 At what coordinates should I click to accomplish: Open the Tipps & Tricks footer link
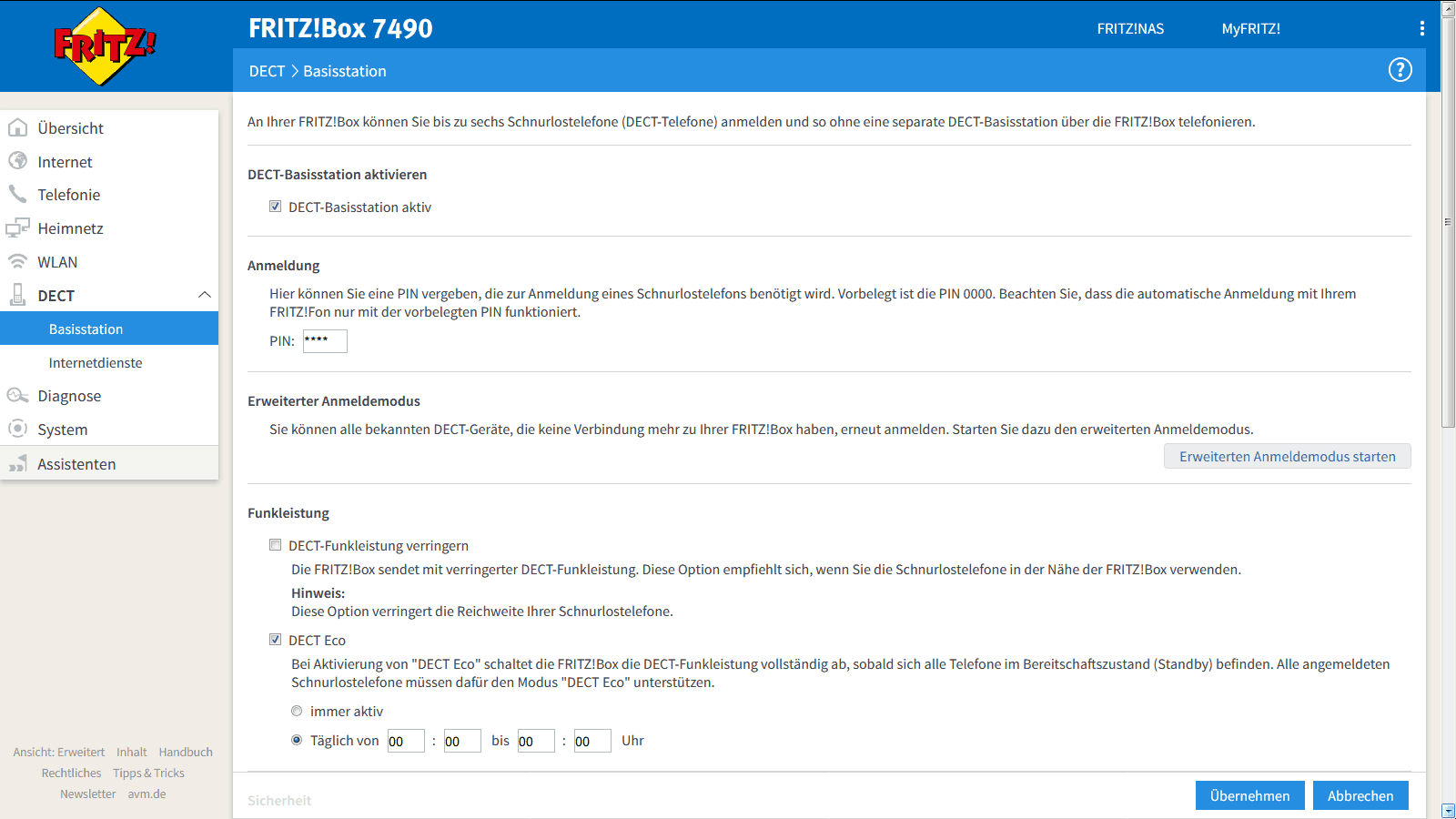[148, 773]
